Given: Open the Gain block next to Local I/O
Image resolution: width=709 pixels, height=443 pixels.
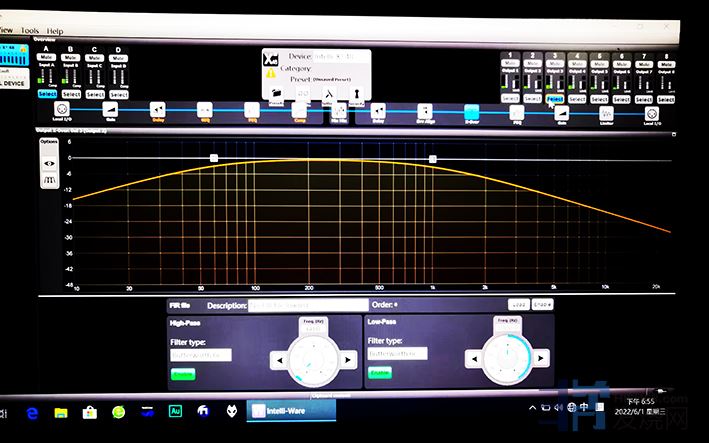Looking at the screenshot, I should 109,109.
